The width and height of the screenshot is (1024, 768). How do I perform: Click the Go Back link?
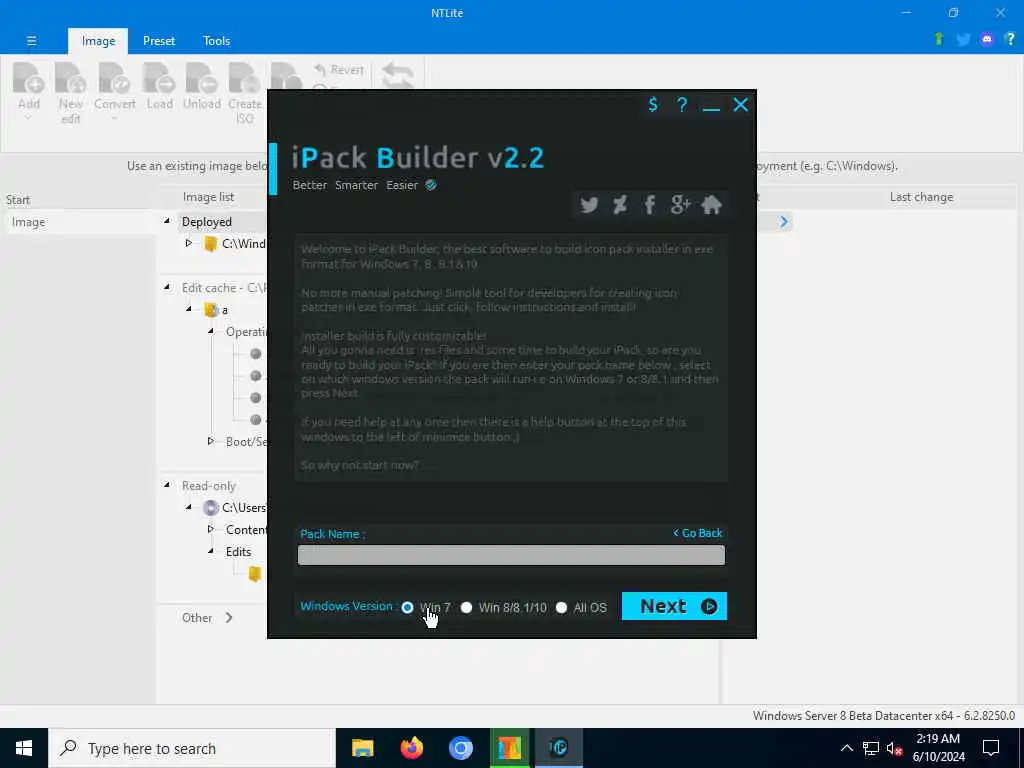pyautogui.click(x=697, y=533)
